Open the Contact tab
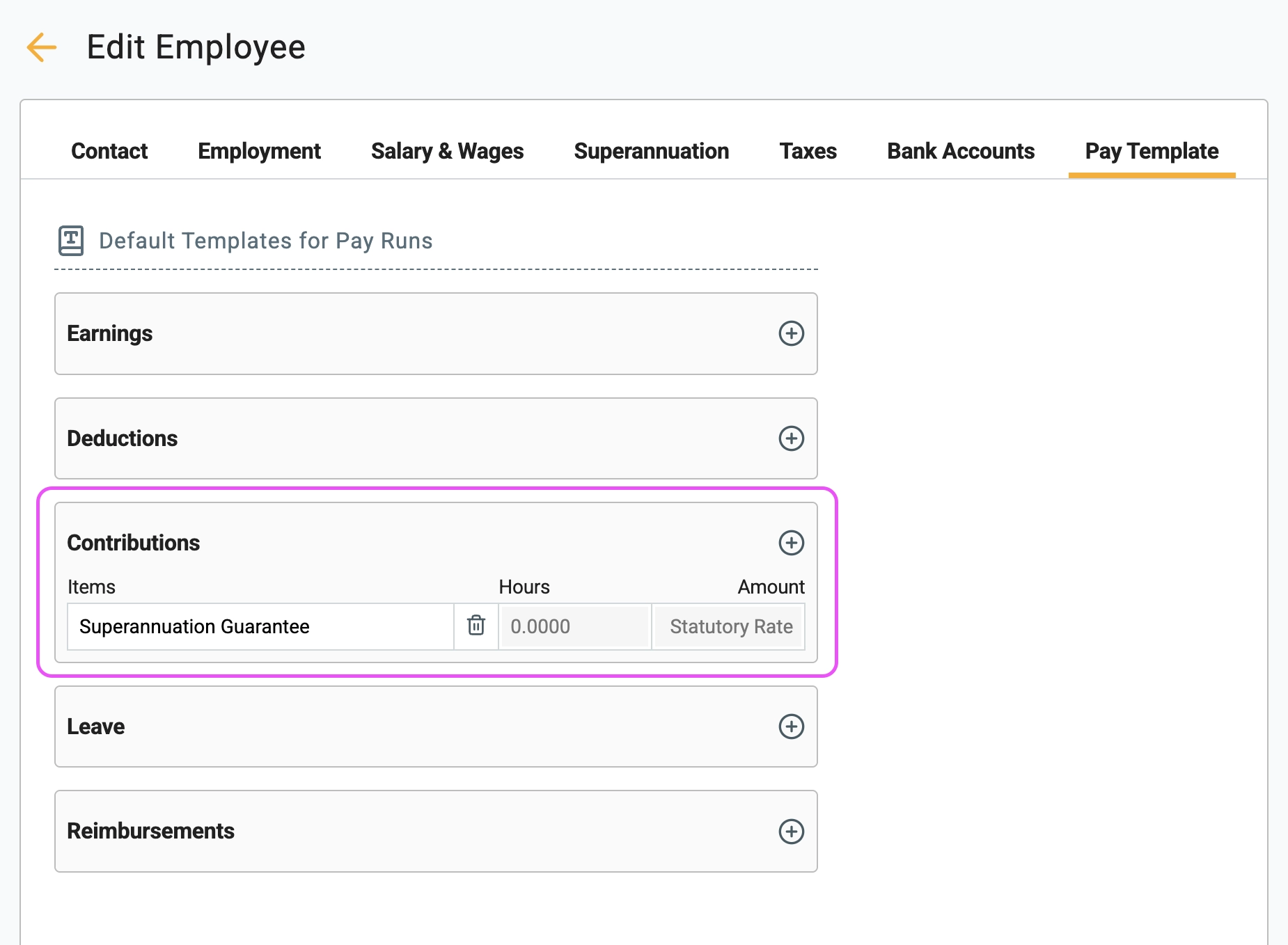This screenshot has height=945, width=1288. [109, 151]
